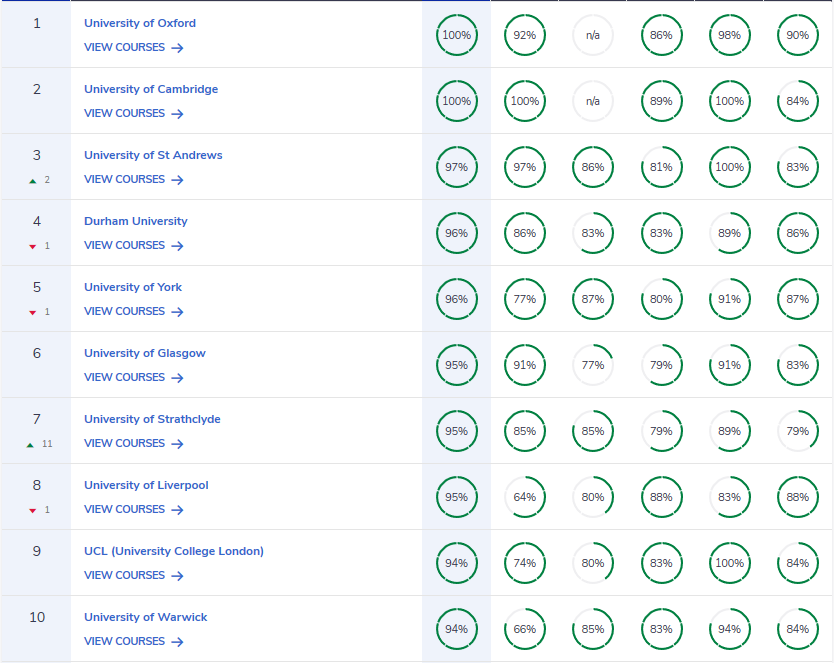
Task: Open the Durham University page link
Action: tap(135, 221)
